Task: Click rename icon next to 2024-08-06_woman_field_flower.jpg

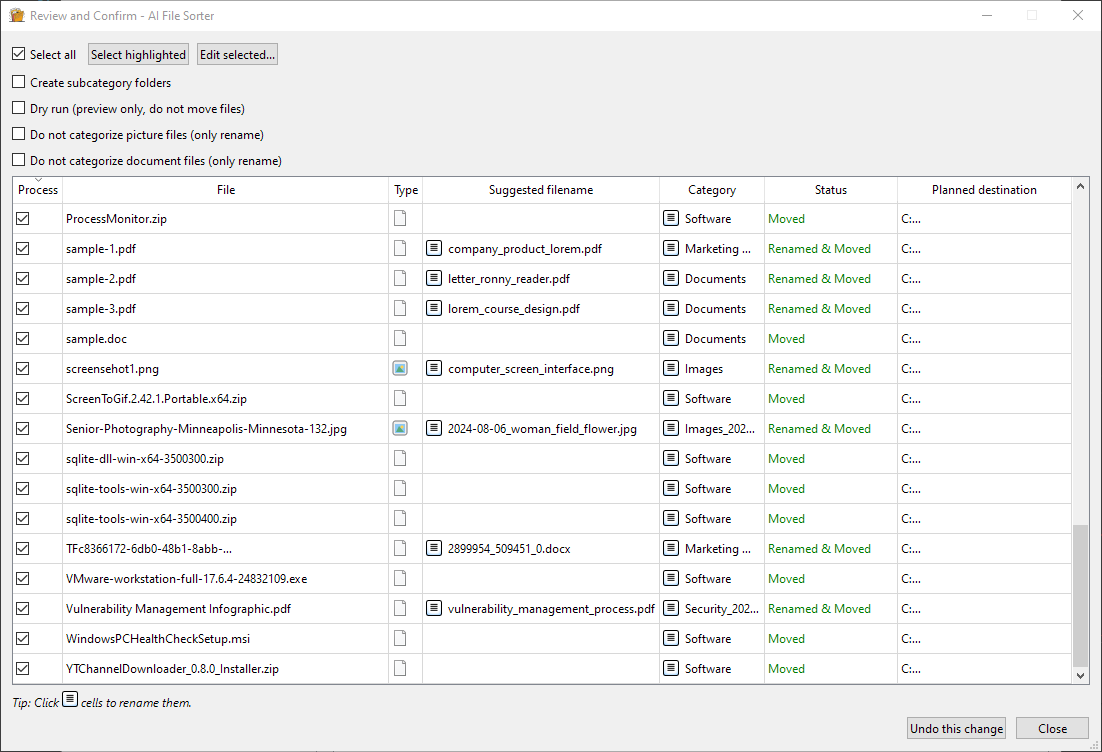Action: pyautogui.click(x=434, y=429)
